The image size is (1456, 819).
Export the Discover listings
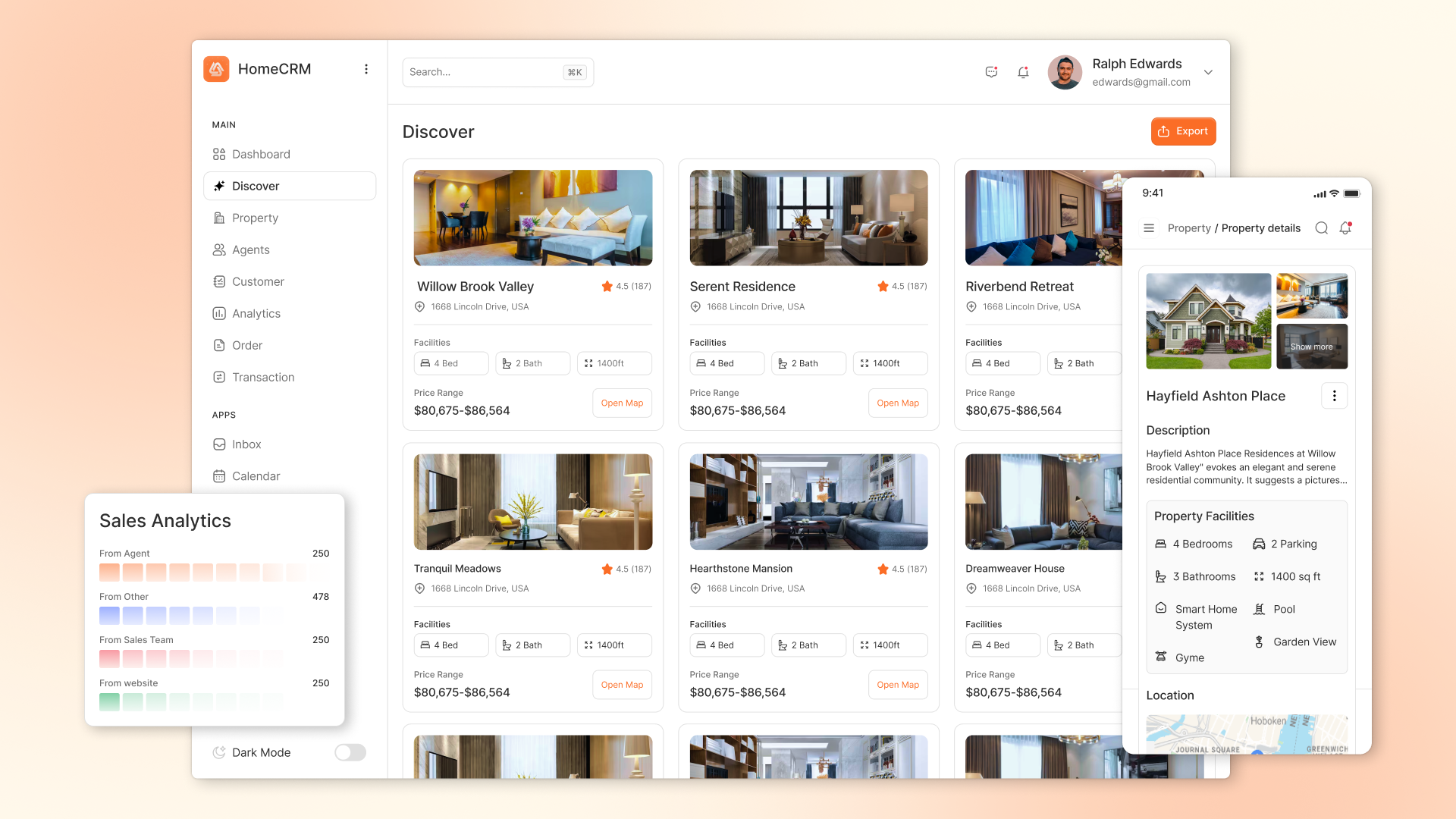[1183, 131]
